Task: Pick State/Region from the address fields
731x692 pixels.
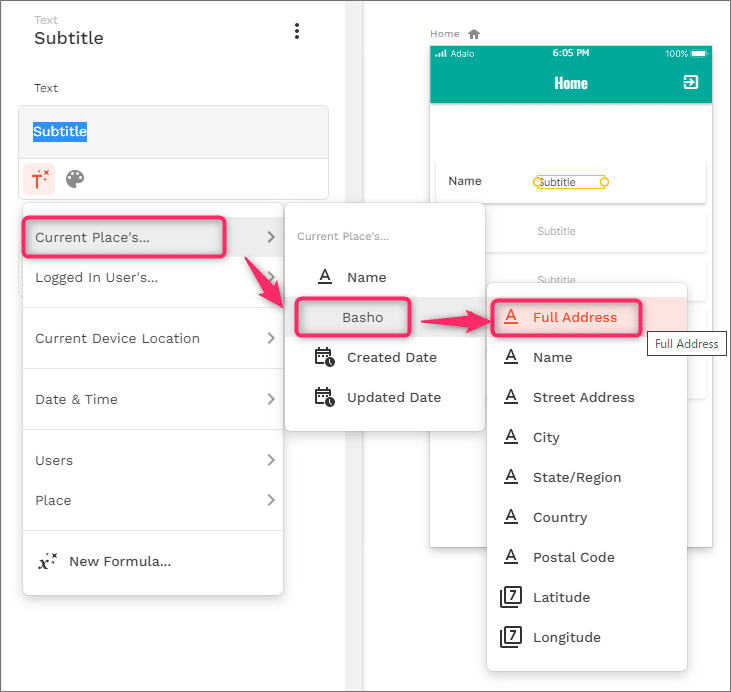Action: pyautogui.click(x=587, y=477)
